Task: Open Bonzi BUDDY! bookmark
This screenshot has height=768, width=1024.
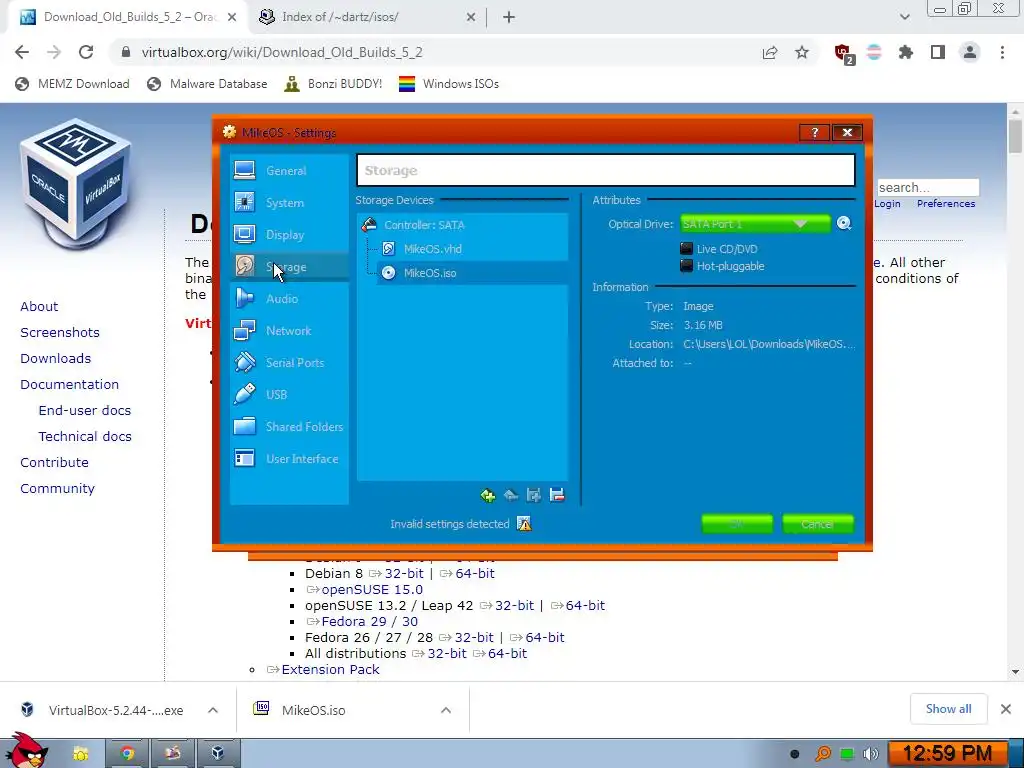Action: [334, 84]
